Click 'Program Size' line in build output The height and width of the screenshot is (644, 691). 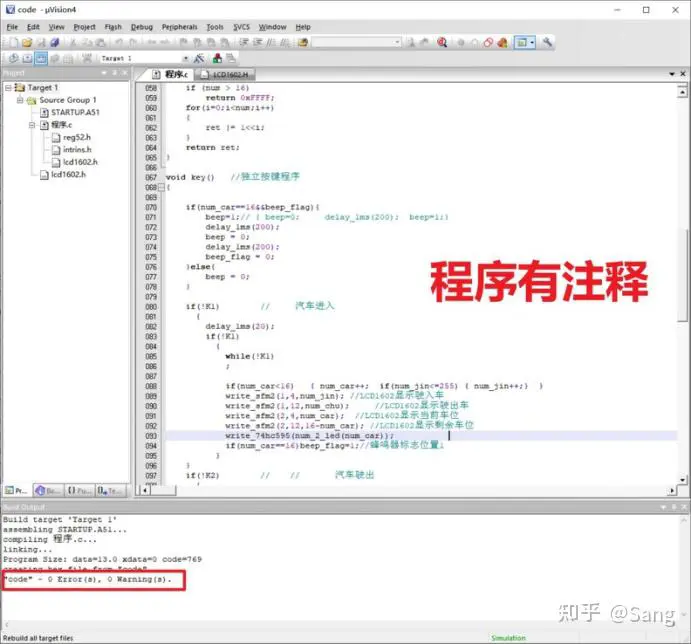(102, 559)
